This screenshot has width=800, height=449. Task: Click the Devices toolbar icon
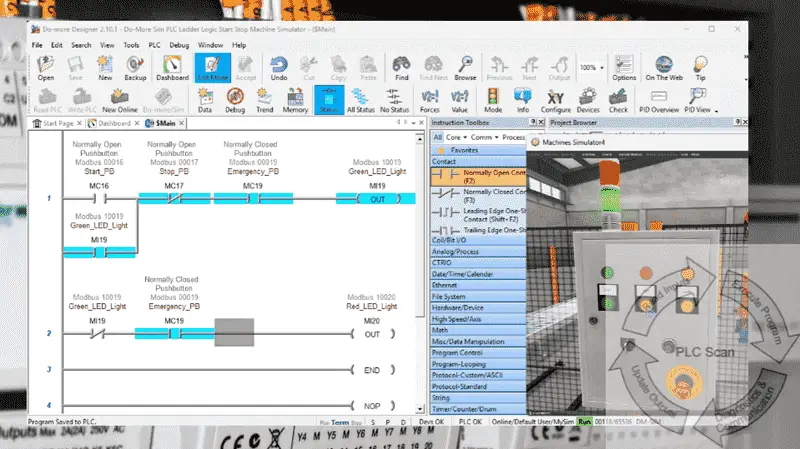pos(588,100)
